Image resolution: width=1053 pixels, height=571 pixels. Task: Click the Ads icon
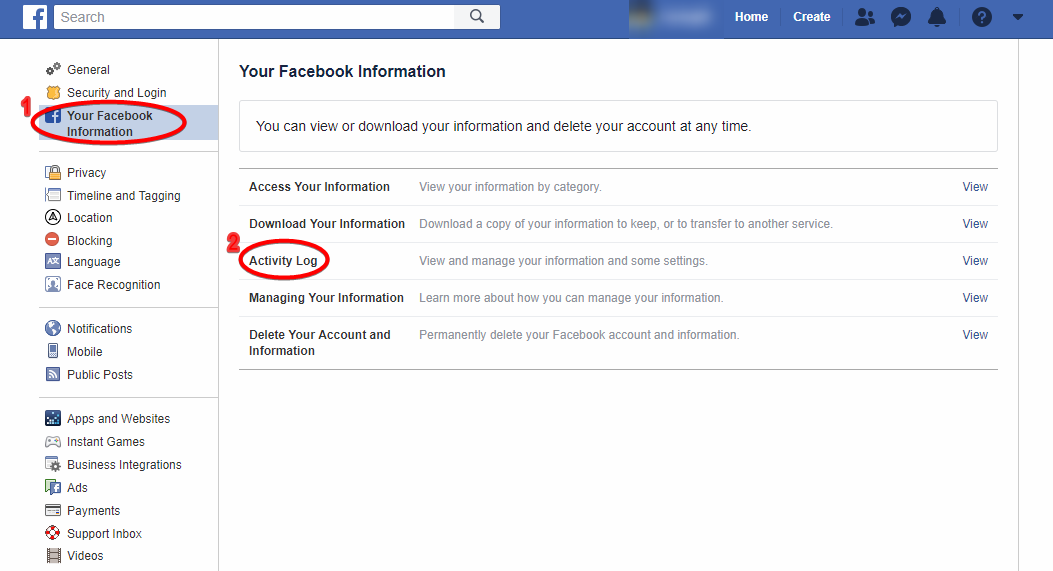coord(53,487)
